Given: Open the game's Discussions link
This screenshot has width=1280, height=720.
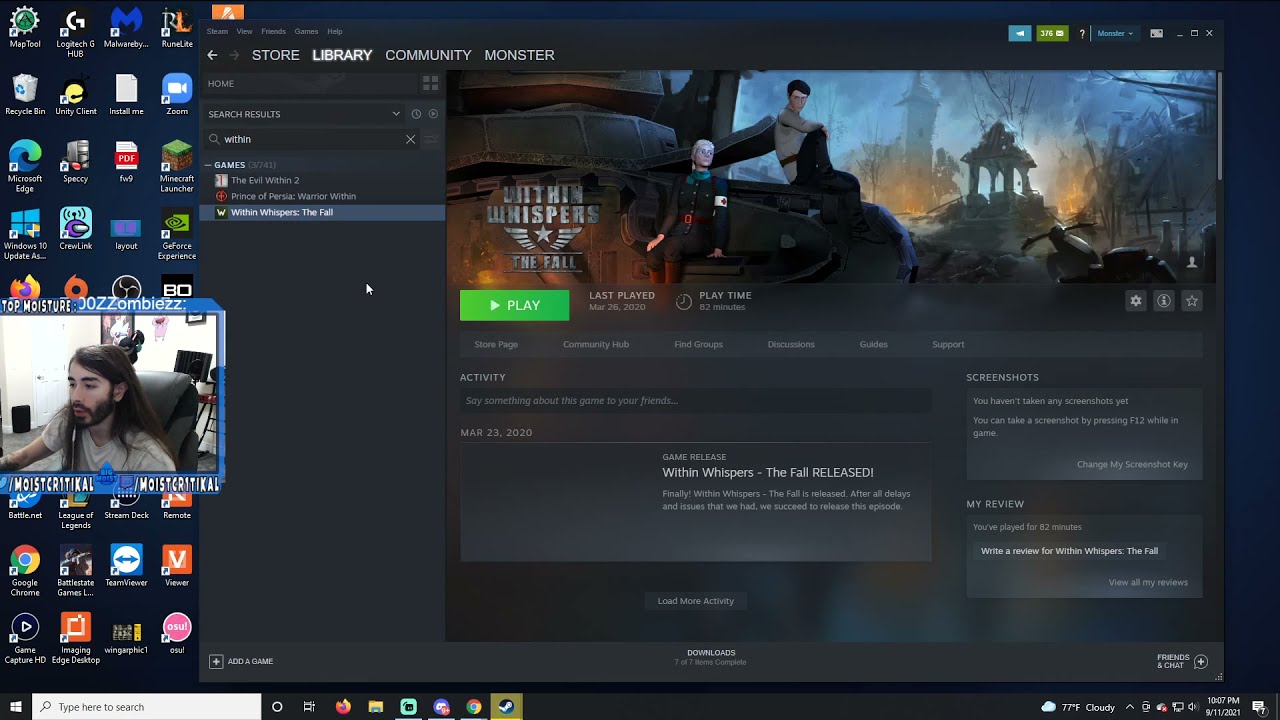Looking at the screenshot, I should [791, 344].
